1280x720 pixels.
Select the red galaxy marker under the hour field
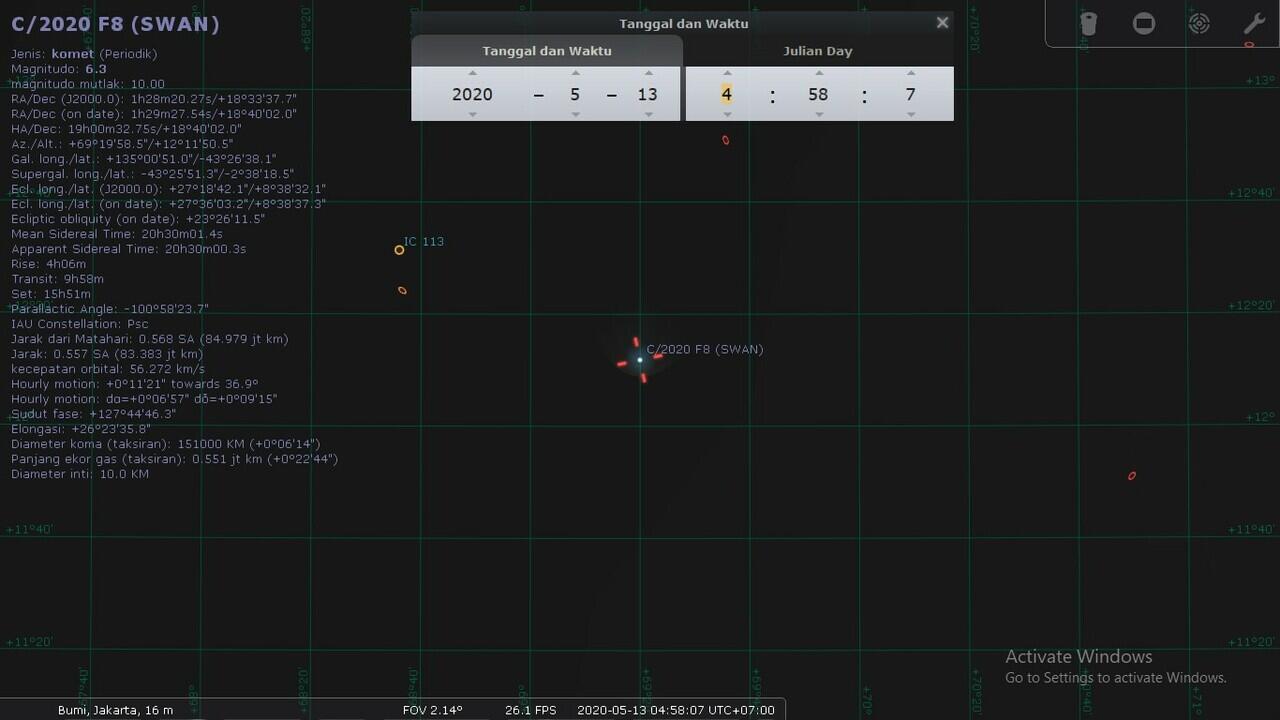725,140
